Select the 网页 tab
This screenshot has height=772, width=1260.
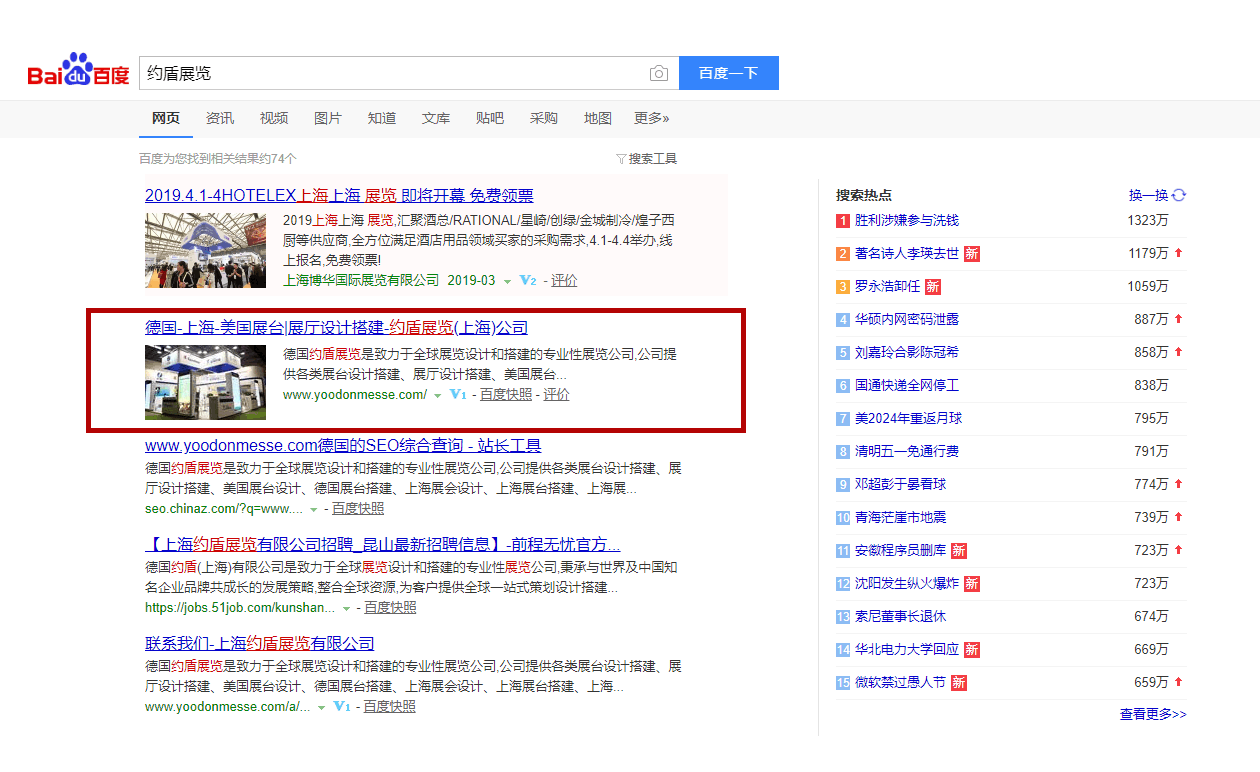tap(166, 118)
